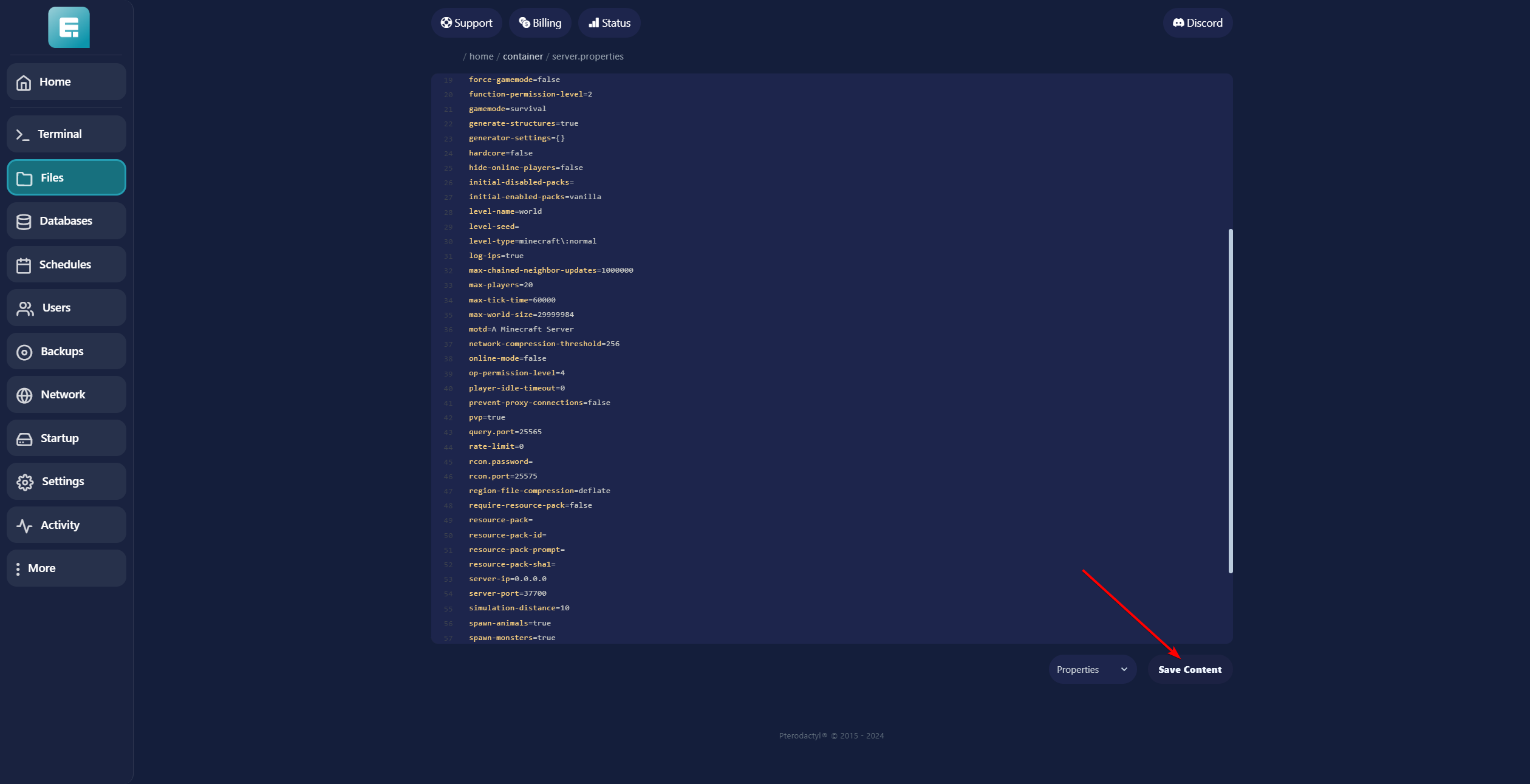Open the Users management page
1530x784 pixels.
66,308
